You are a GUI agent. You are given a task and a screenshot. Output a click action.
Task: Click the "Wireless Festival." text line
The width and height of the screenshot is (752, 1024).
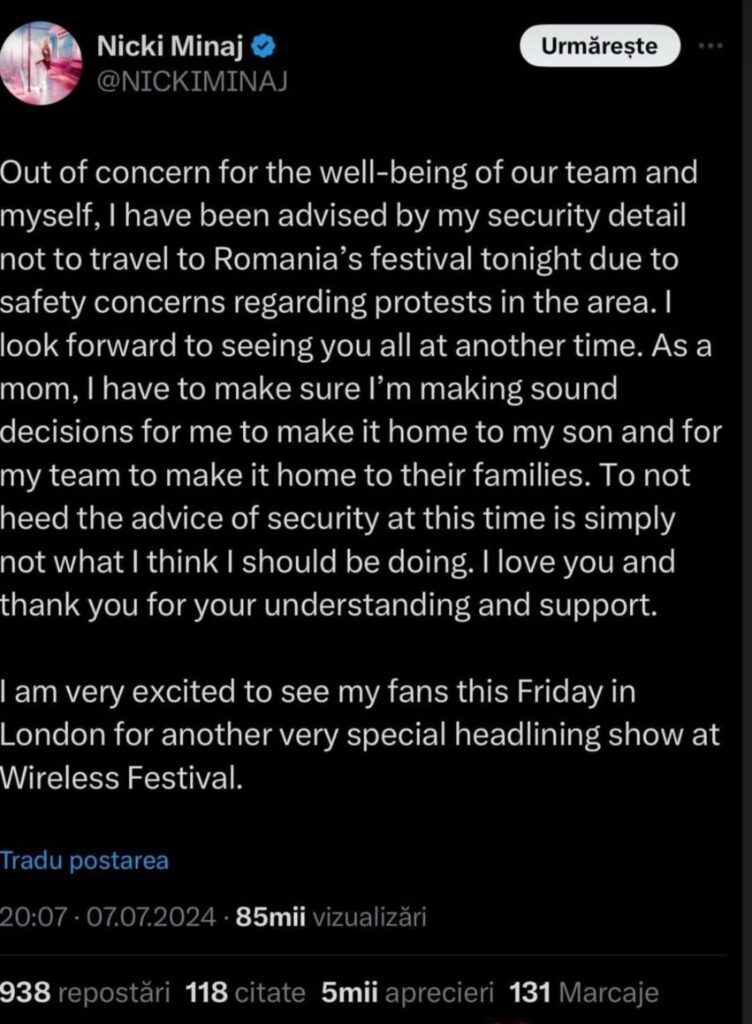click(x=122, y=777)
